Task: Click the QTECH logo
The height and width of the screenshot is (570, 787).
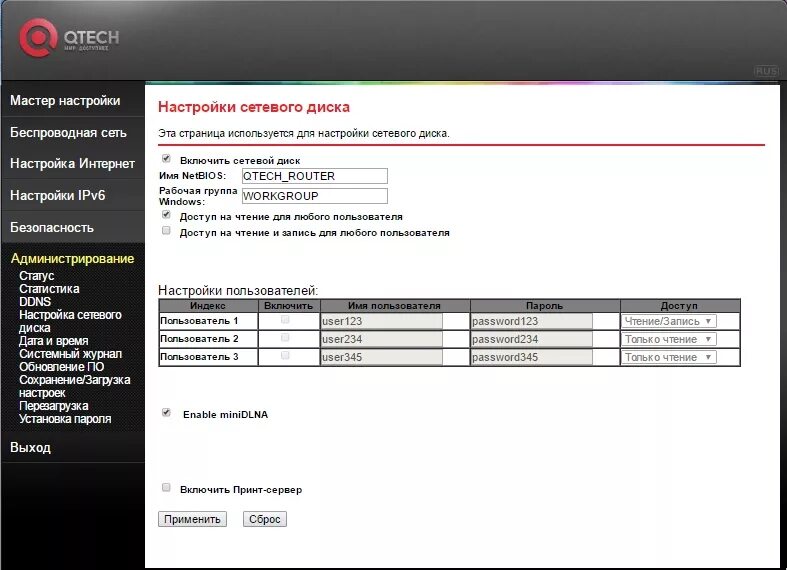Action: pyautogui.click(x=69, y=38)
